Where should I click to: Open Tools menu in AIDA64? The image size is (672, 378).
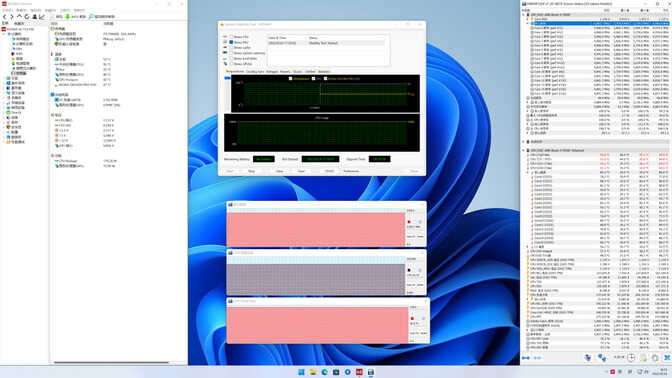tap(65, 10)
